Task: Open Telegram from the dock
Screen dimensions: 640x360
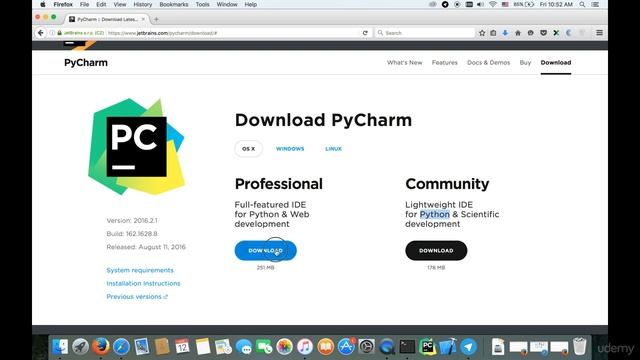Action: click(469, 347)
